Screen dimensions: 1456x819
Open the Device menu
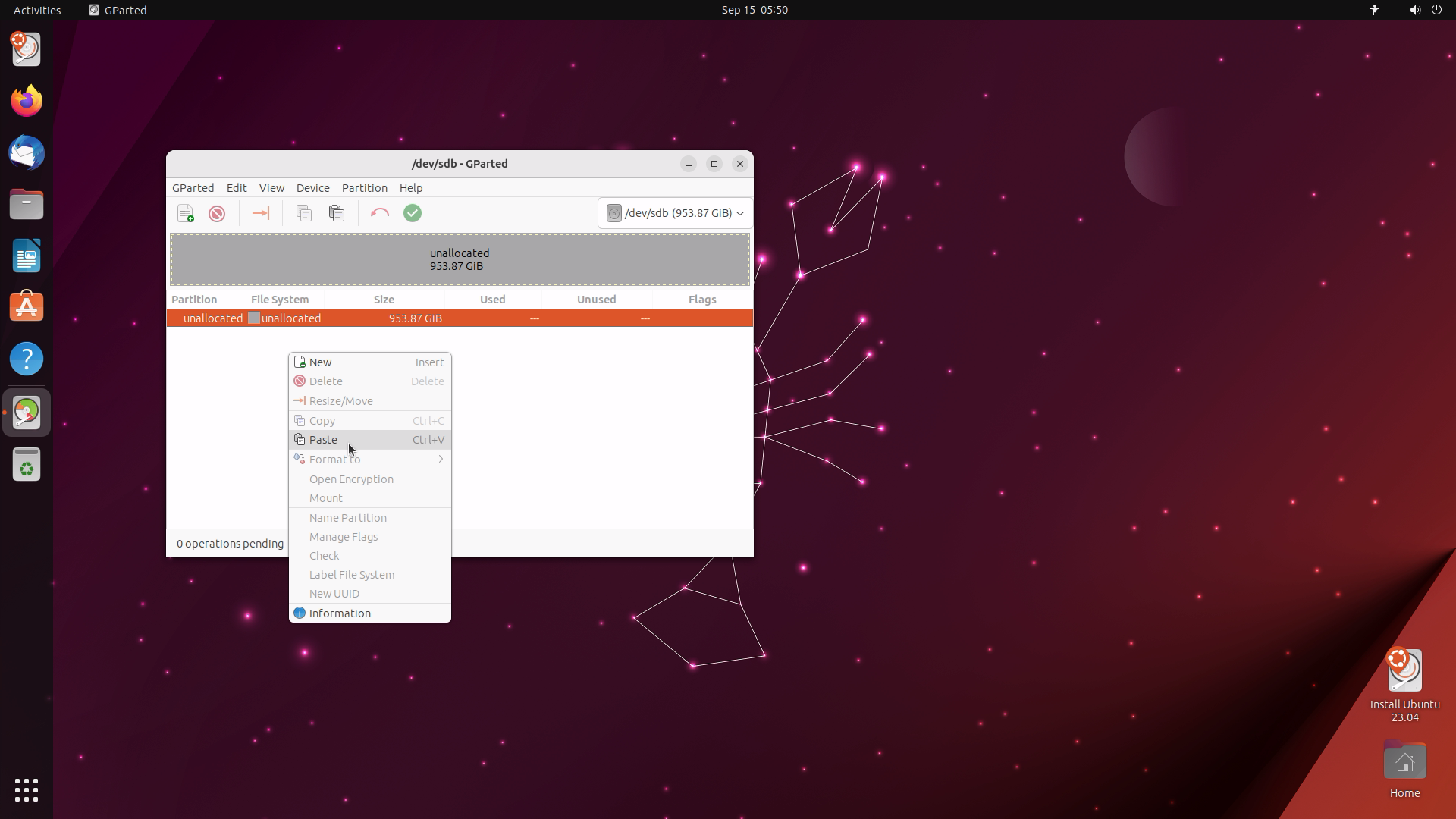312,188
